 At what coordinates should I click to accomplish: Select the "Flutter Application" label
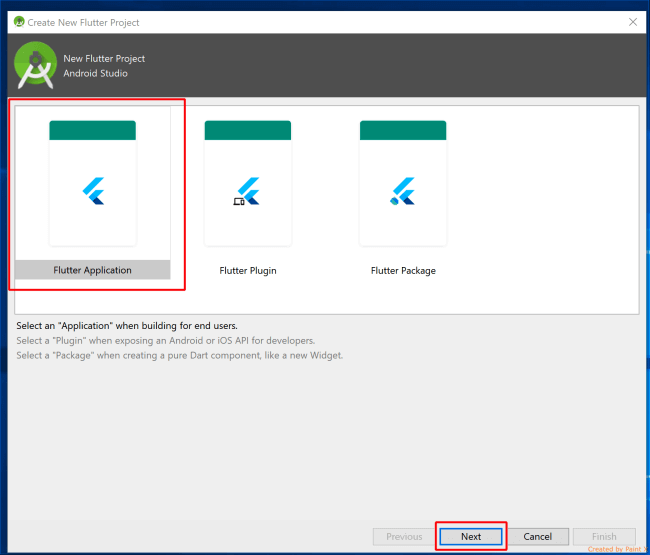point(92,270)
